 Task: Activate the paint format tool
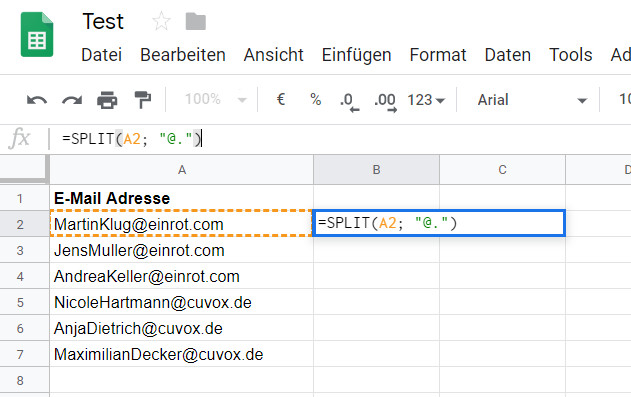(142, 100)
